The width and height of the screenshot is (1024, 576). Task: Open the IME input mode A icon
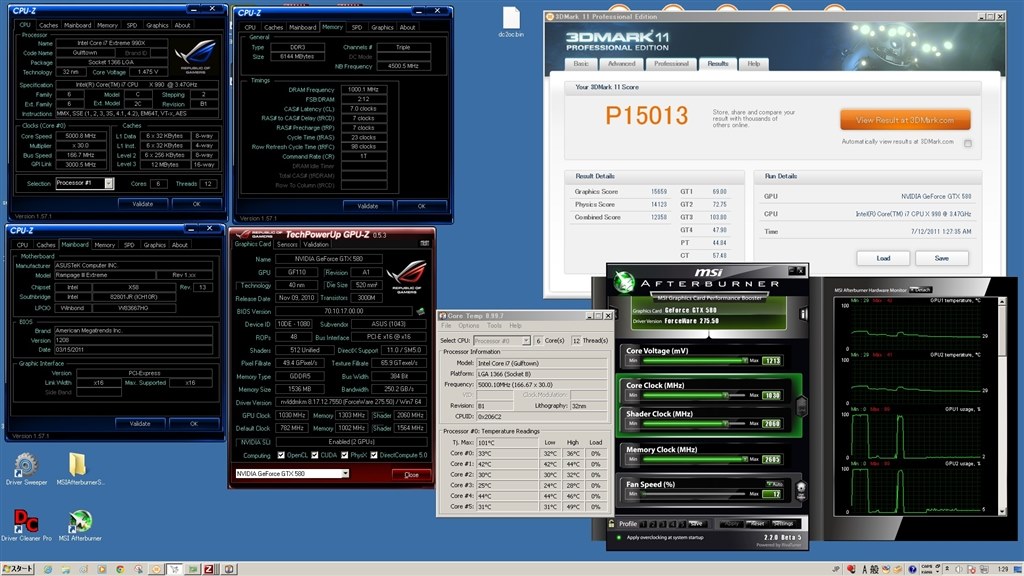click(x=865, y=569)
